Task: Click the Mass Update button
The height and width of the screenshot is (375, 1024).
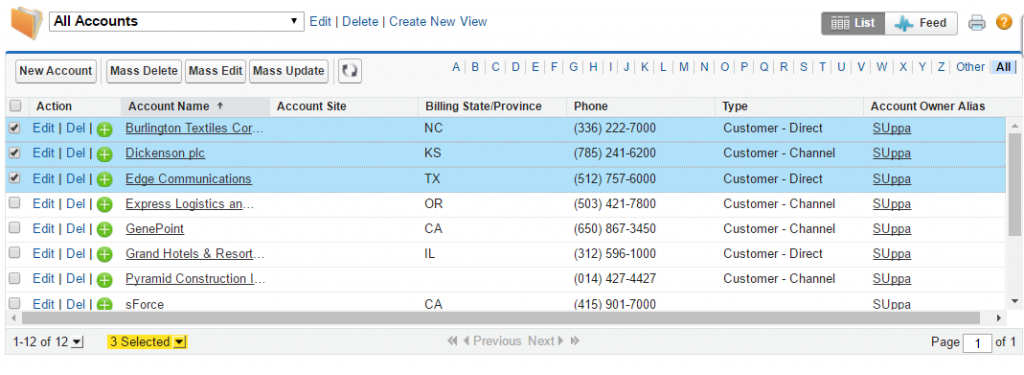Action: tap(288, 71)
